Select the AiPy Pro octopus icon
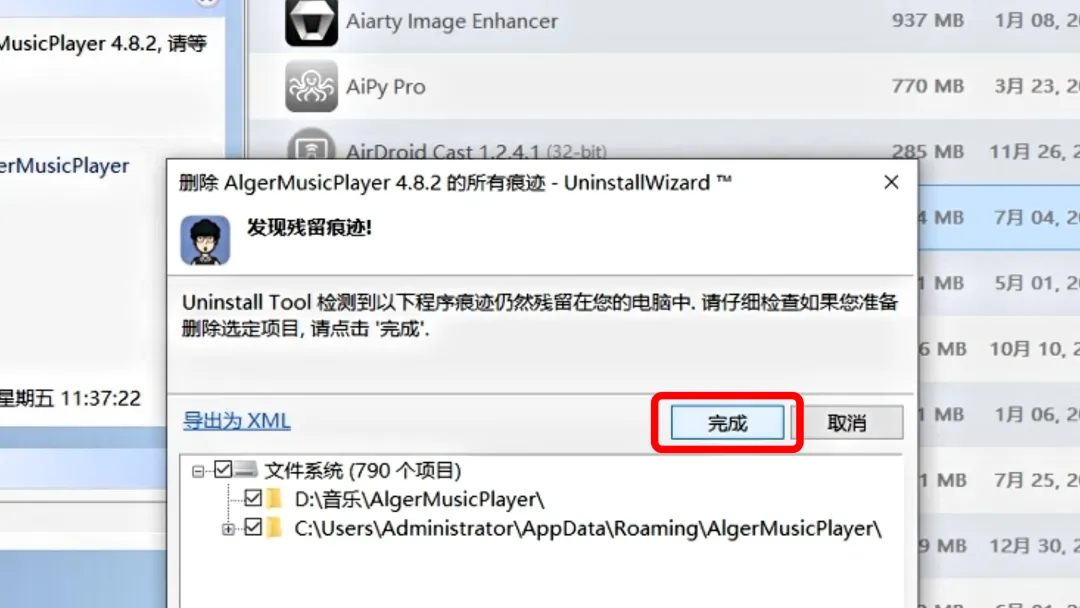 (311, 86)
